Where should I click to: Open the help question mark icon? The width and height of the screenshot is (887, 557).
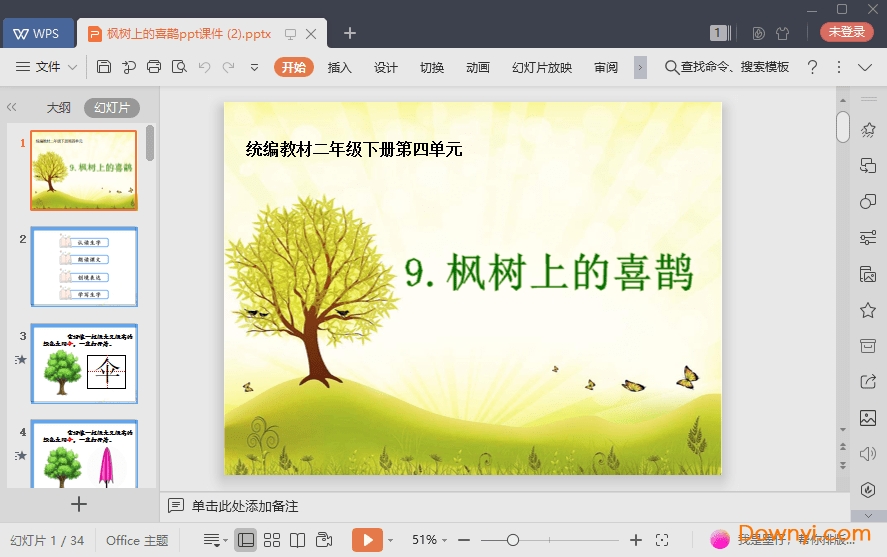click(812, 67)
